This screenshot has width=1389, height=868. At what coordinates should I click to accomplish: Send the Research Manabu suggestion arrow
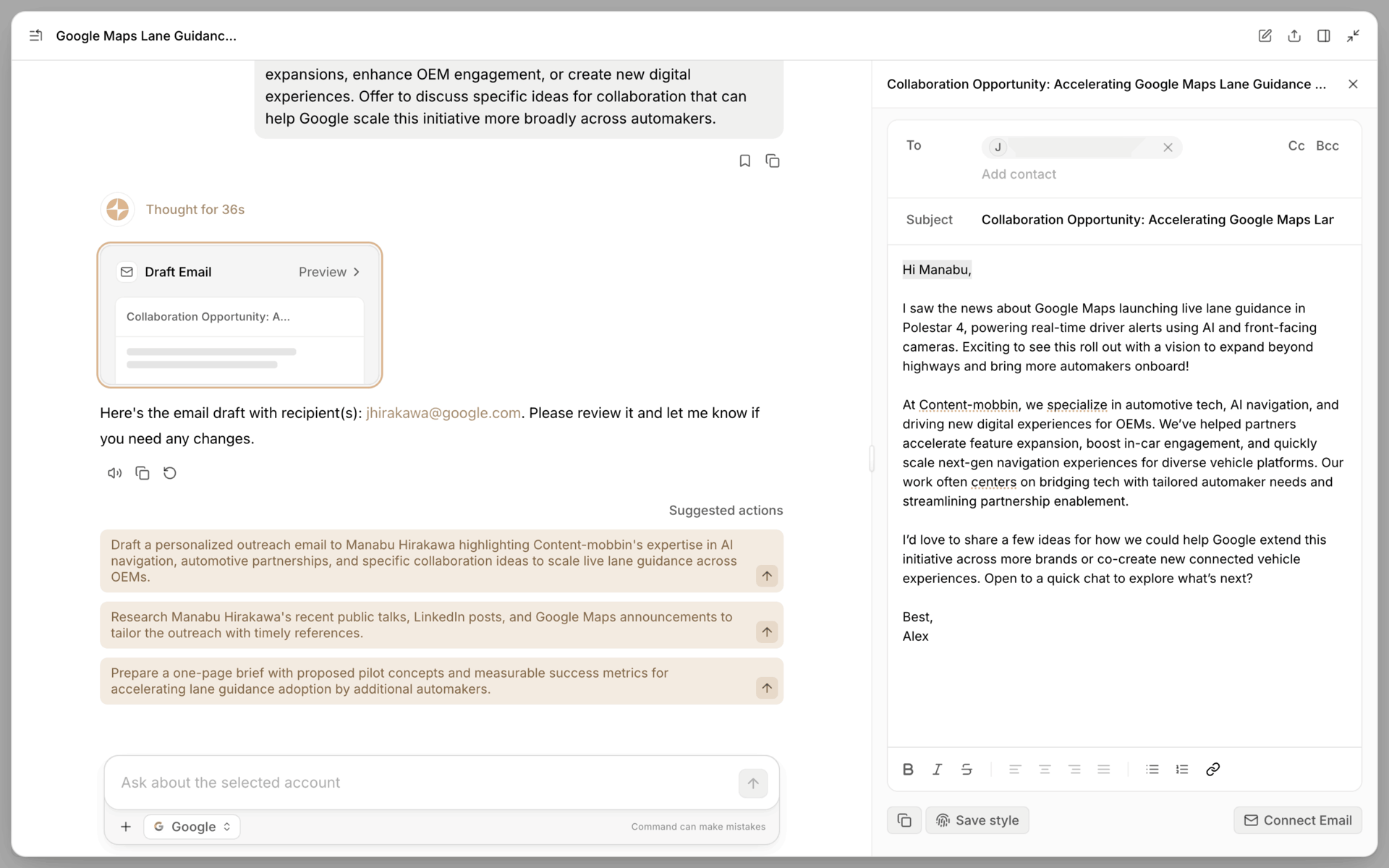coord(767,631)
